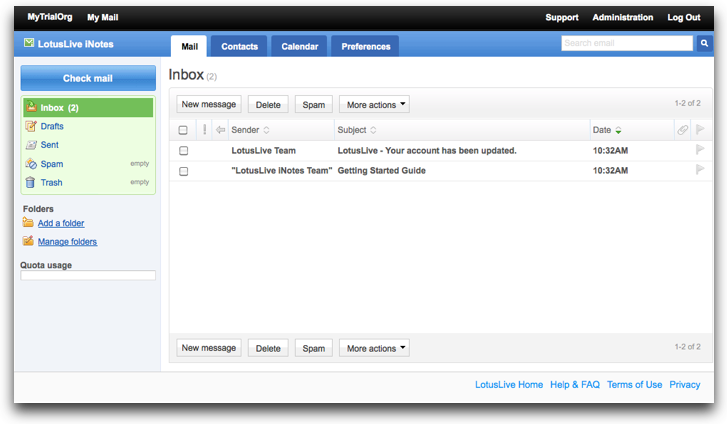The image size is (727, 424).
Task: Switch to the Mail tab
Action: coord(189,46)
